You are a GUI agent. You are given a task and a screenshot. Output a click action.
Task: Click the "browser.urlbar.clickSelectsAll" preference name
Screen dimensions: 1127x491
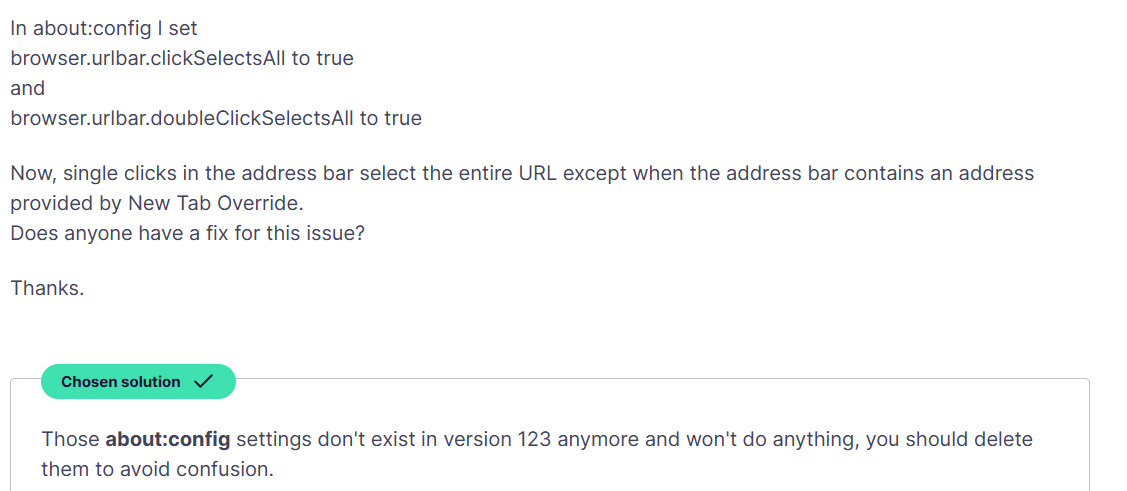(148, 58)
